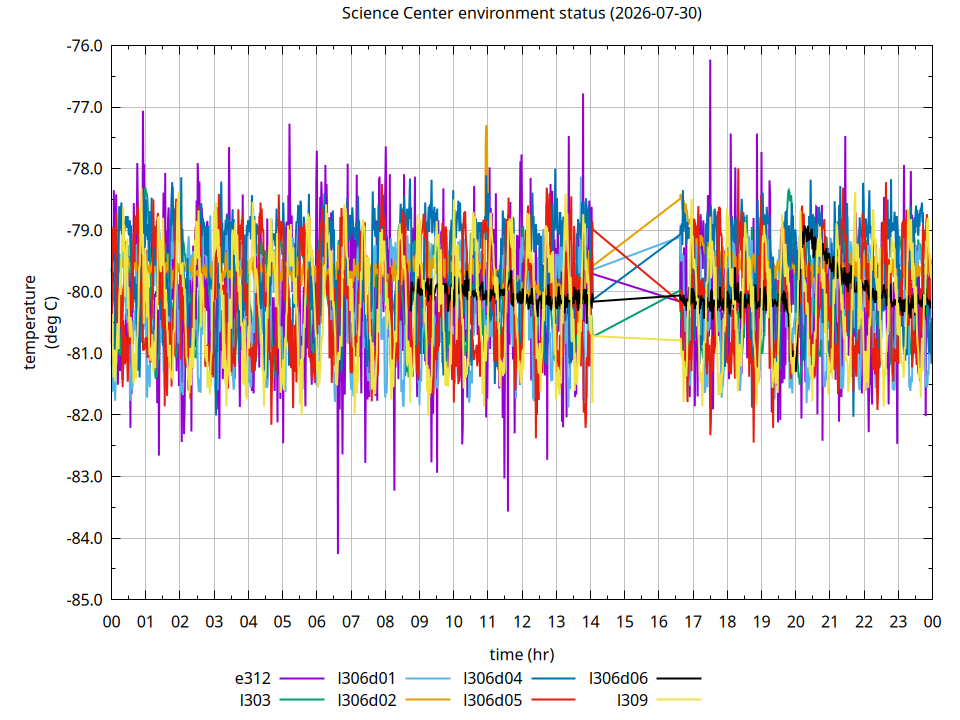The height and width of the screenshot is (720, 960).
Task: Click the e312 spike peak near hour 17.5
Action: 710,61
